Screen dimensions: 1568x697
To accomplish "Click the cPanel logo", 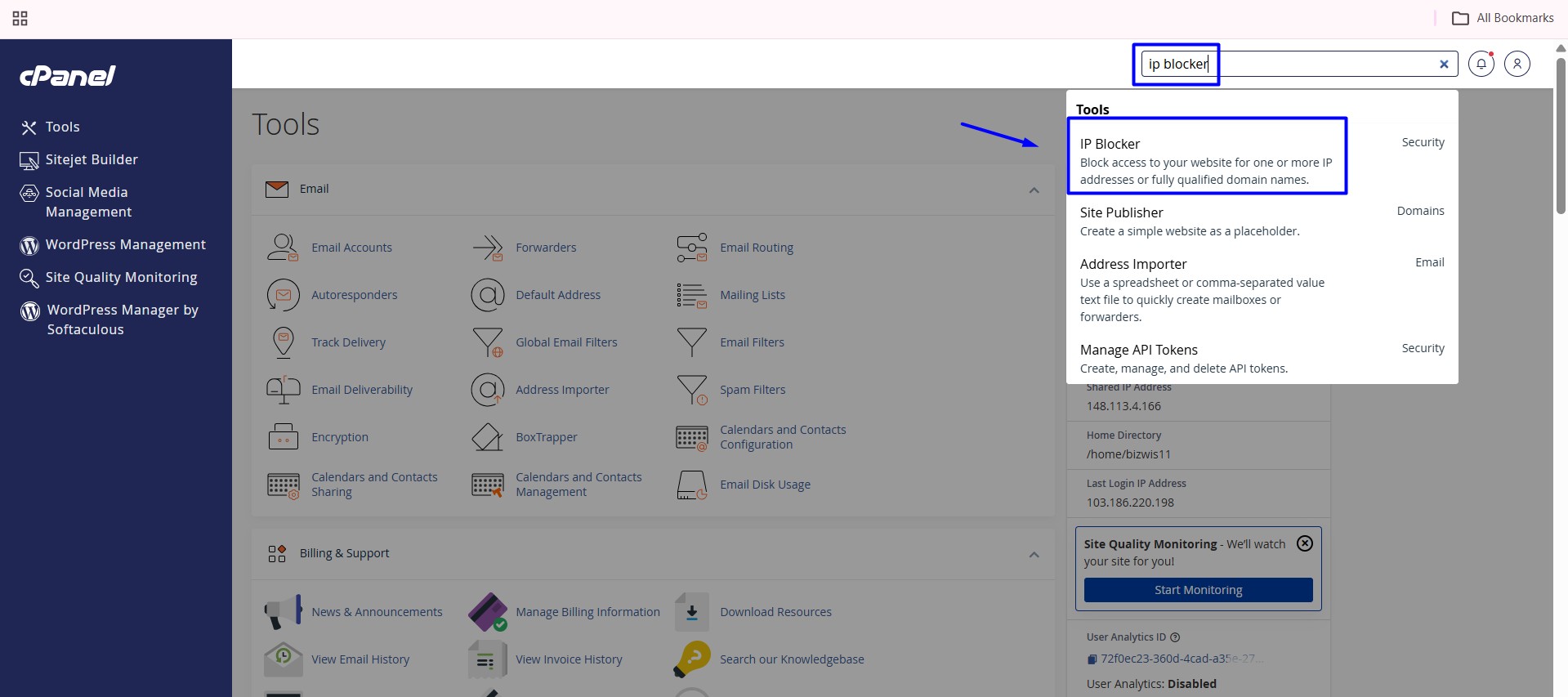I will coord(68,76).
